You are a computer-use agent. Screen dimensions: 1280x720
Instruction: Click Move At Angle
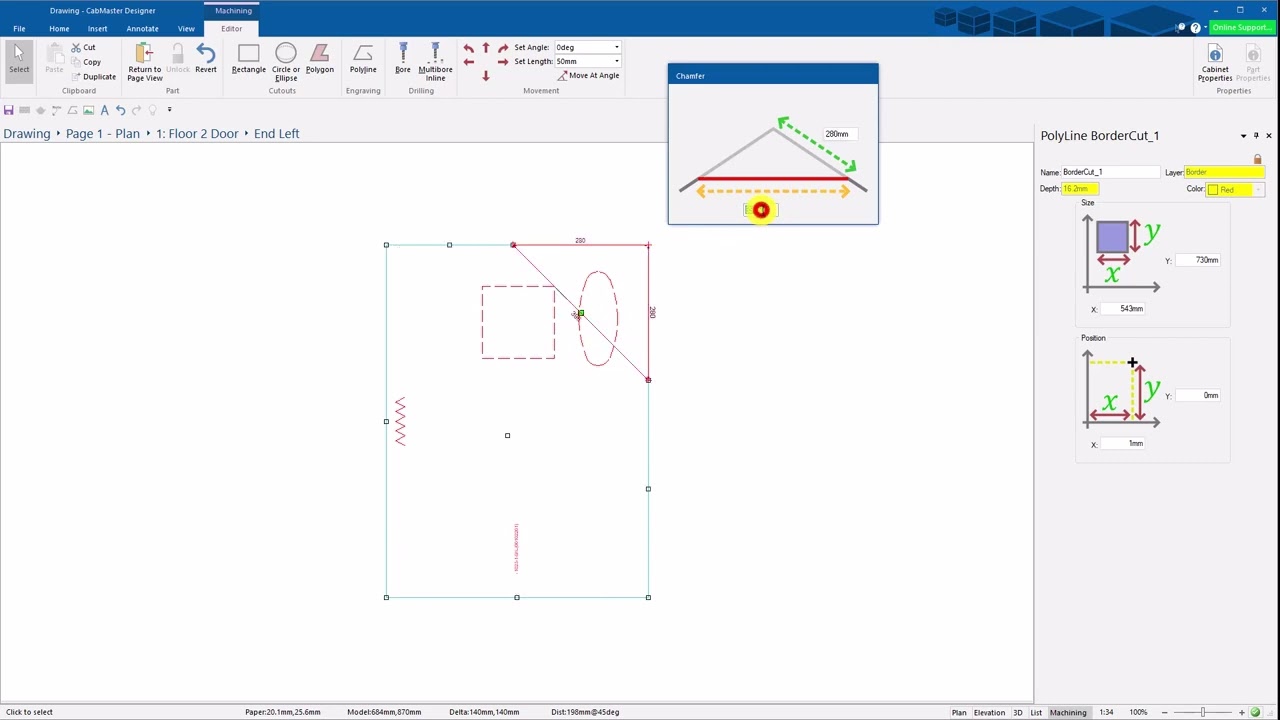click(x=589, y=76)
